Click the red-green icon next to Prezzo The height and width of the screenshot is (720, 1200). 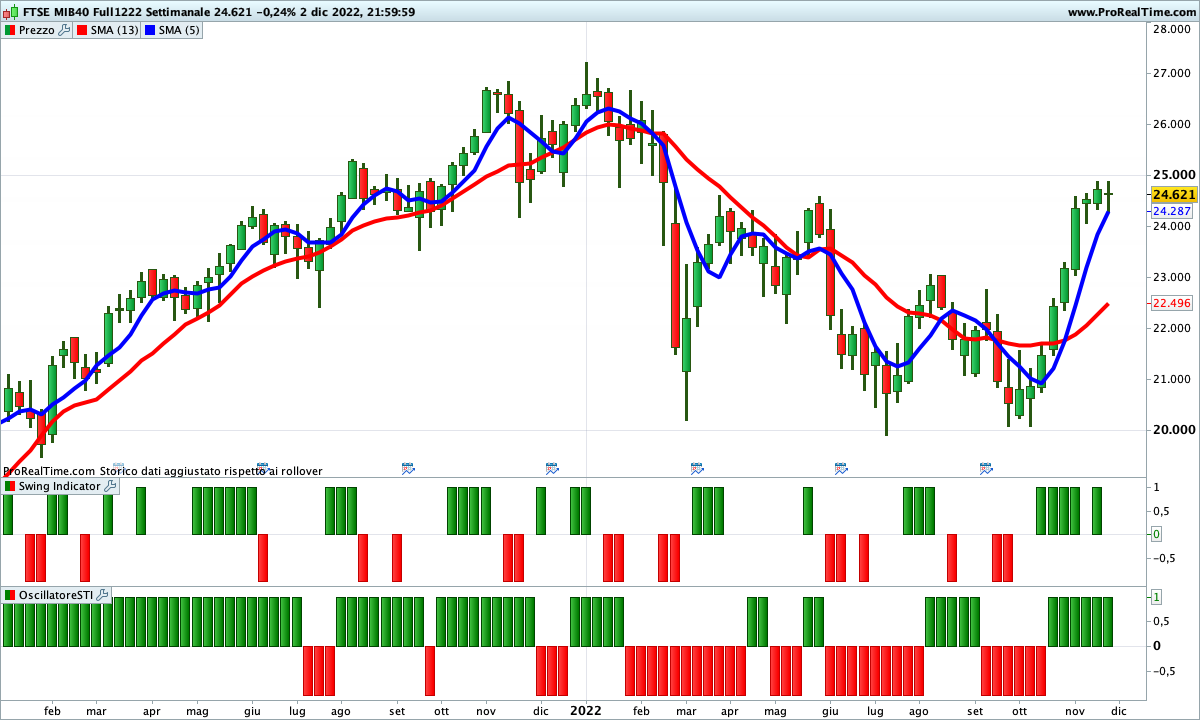pyautogui.click(x=10, y=30)
